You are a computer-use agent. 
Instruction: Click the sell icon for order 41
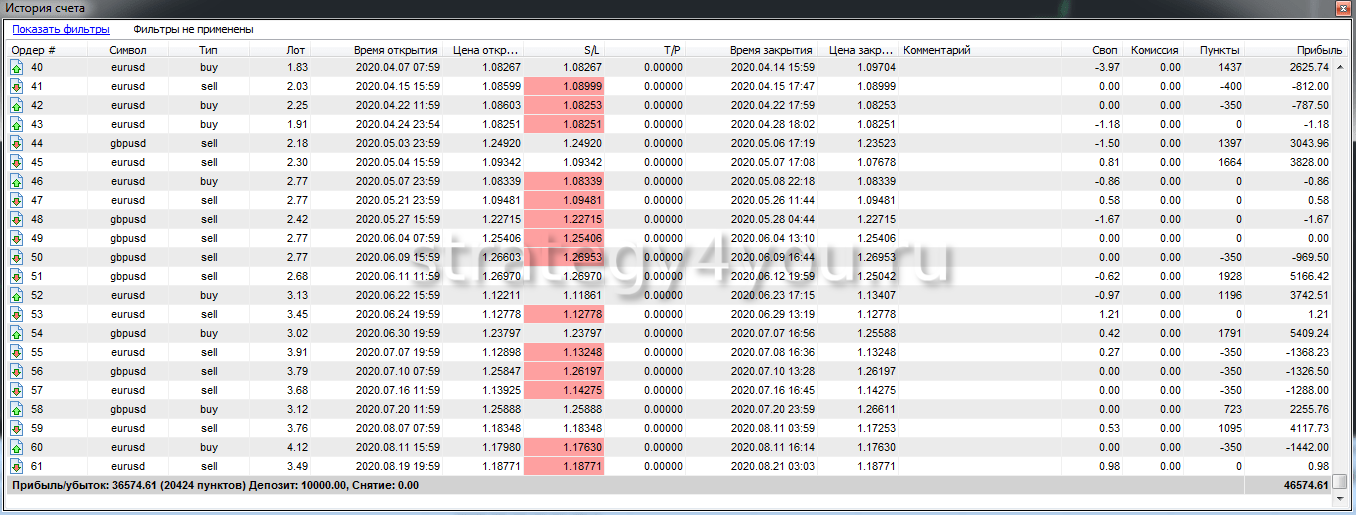click(x=16, y=86)
